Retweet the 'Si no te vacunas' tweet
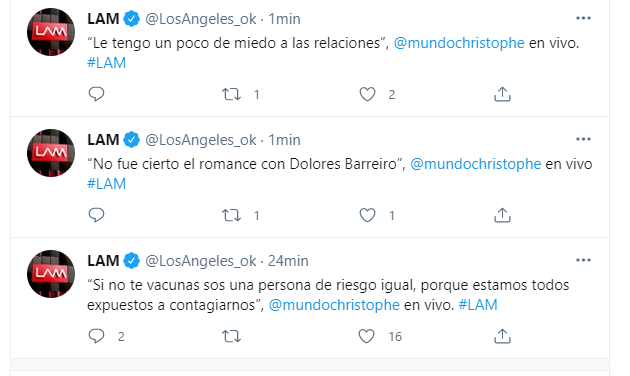 [x=231, y=336]
